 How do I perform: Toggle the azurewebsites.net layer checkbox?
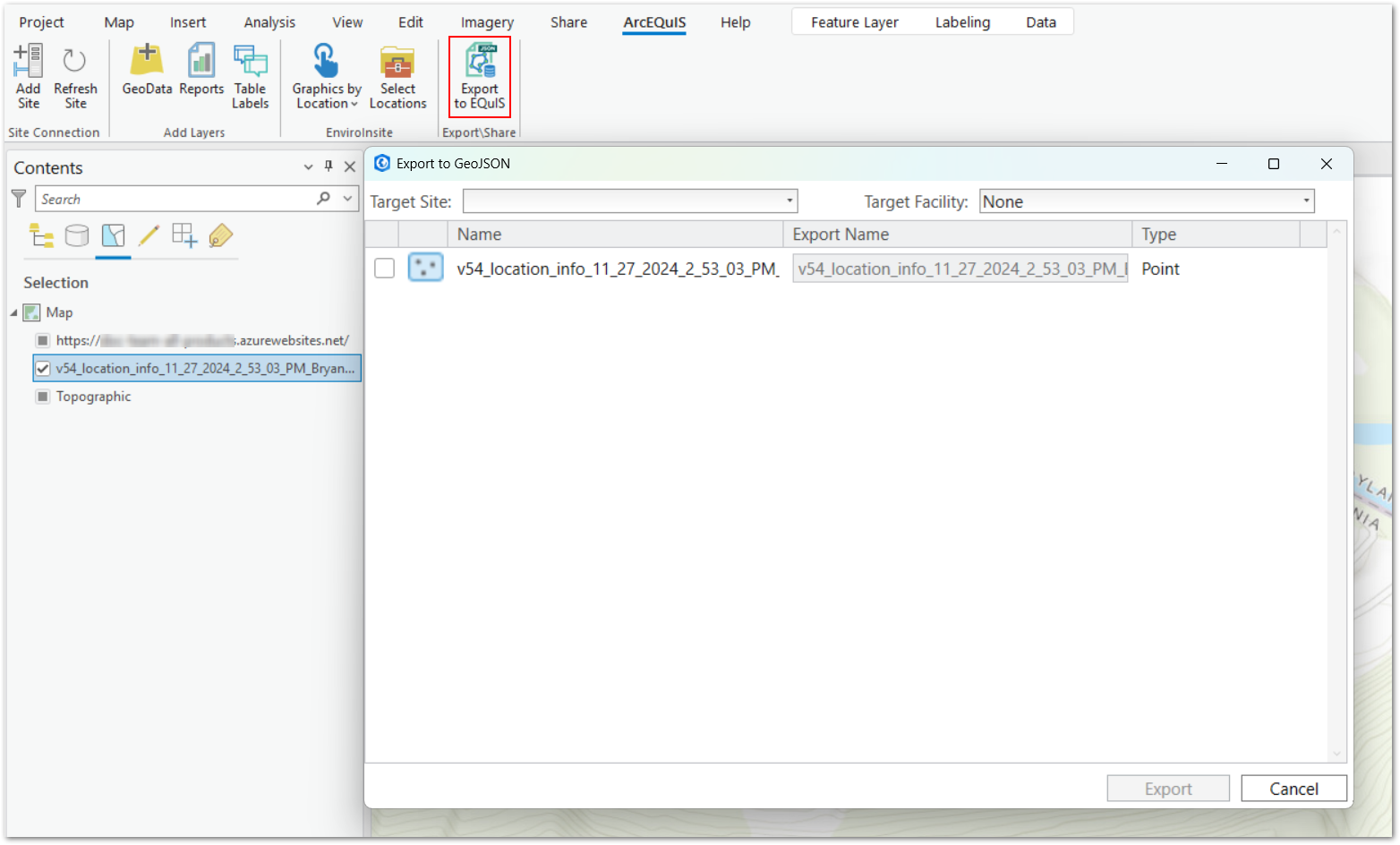[42, 340]
